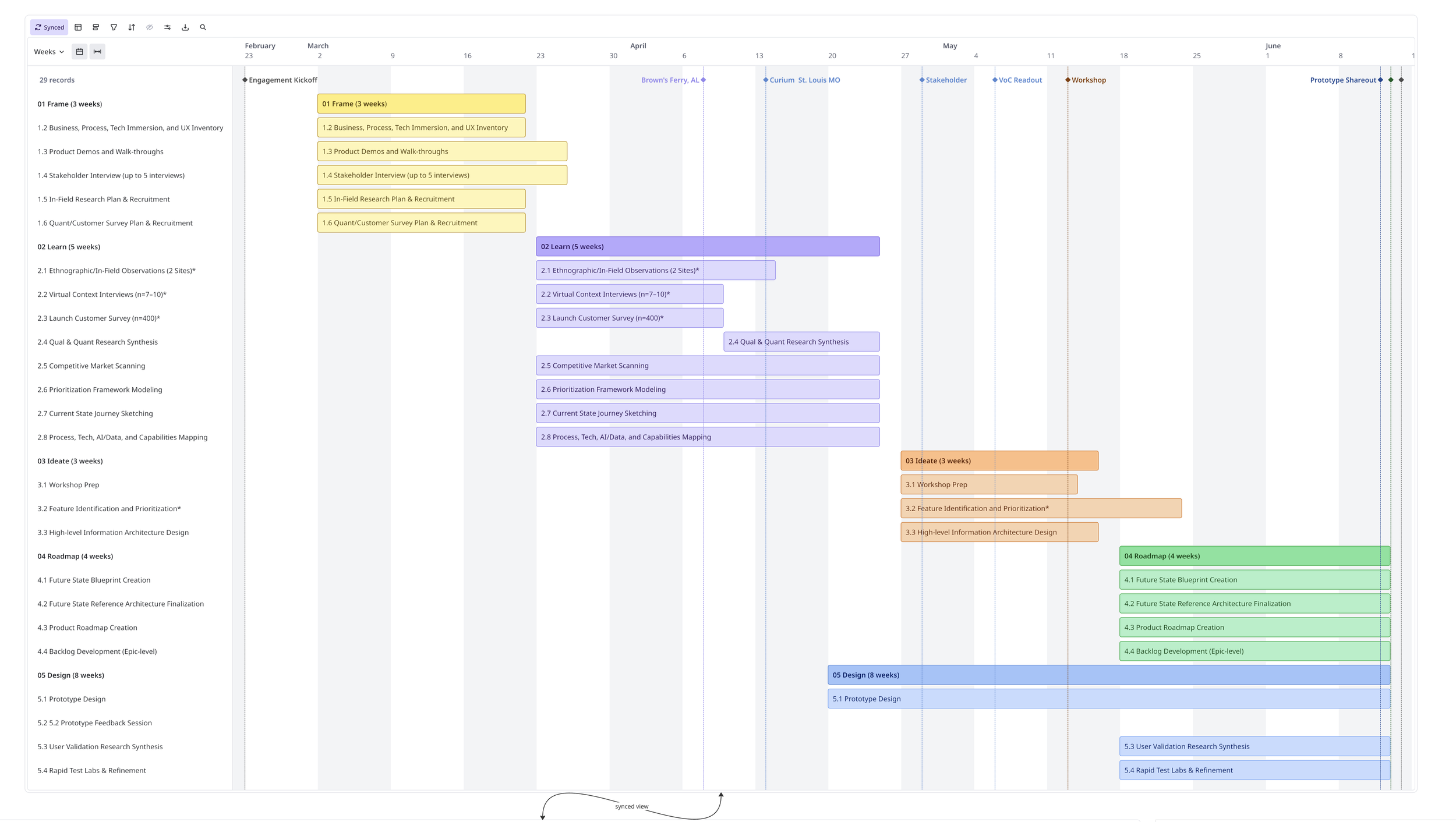Select the 1.2 Business, Process list row
The width and height of the screenshot is (1456, 822).
tap(130, 128)
